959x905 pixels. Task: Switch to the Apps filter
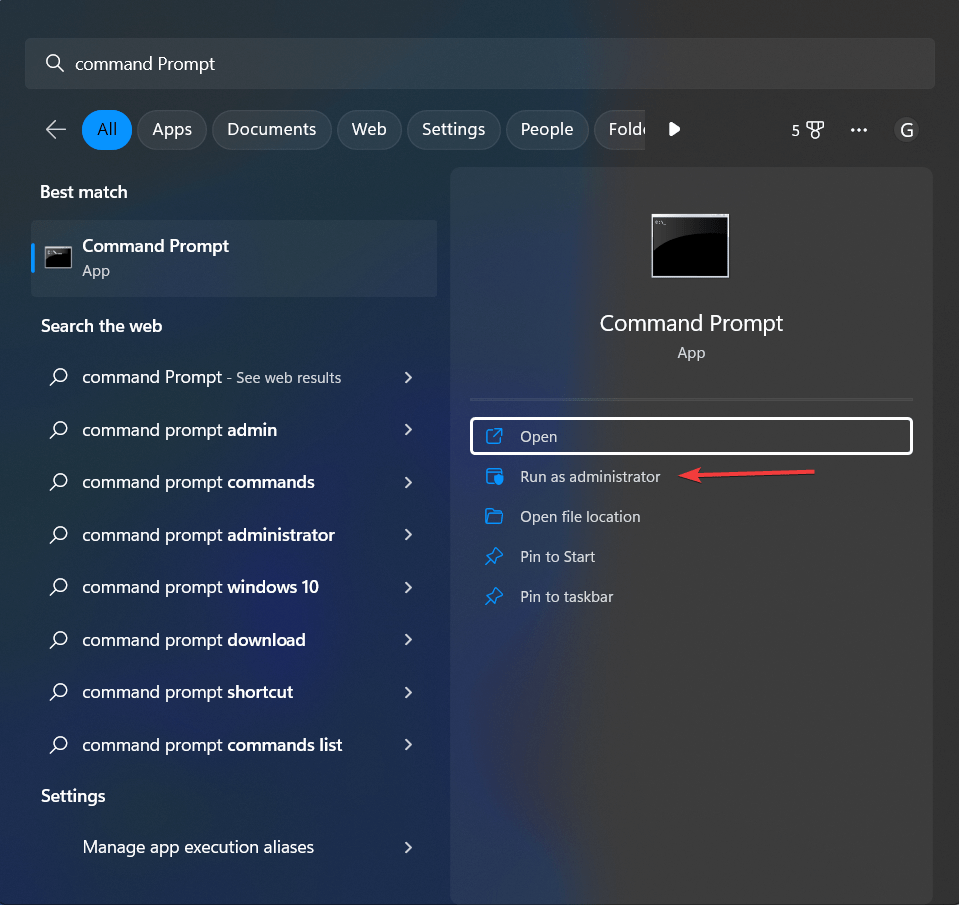[171, 129]
